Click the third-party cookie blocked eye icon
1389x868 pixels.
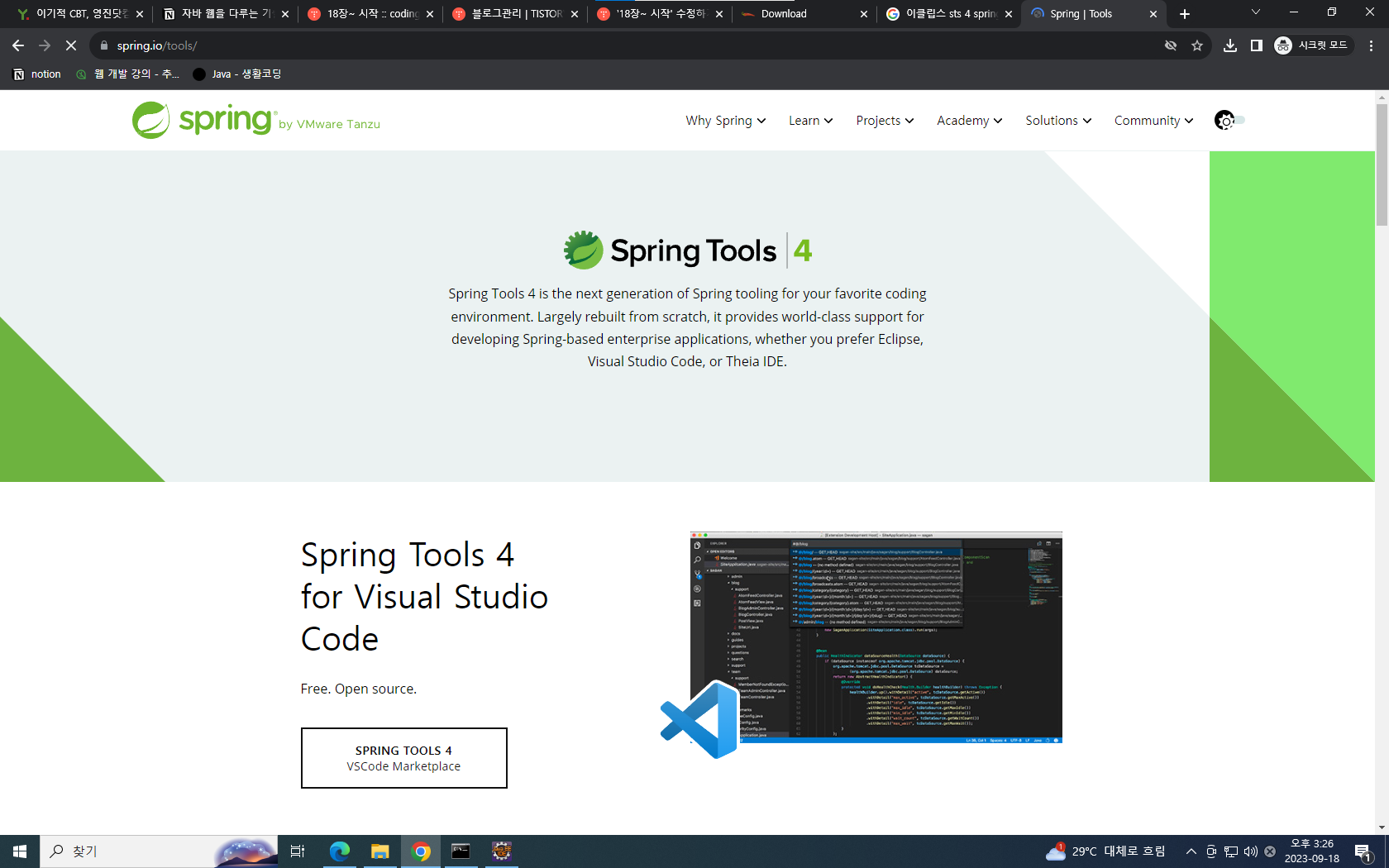[1171, 45]
